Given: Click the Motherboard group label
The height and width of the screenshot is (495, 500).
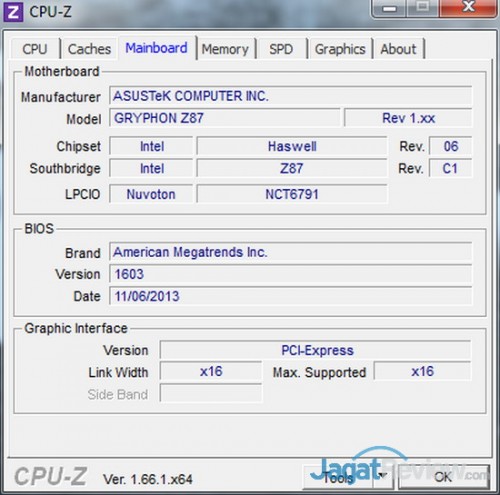Looking at the screenshot, I should pos(62,71).
